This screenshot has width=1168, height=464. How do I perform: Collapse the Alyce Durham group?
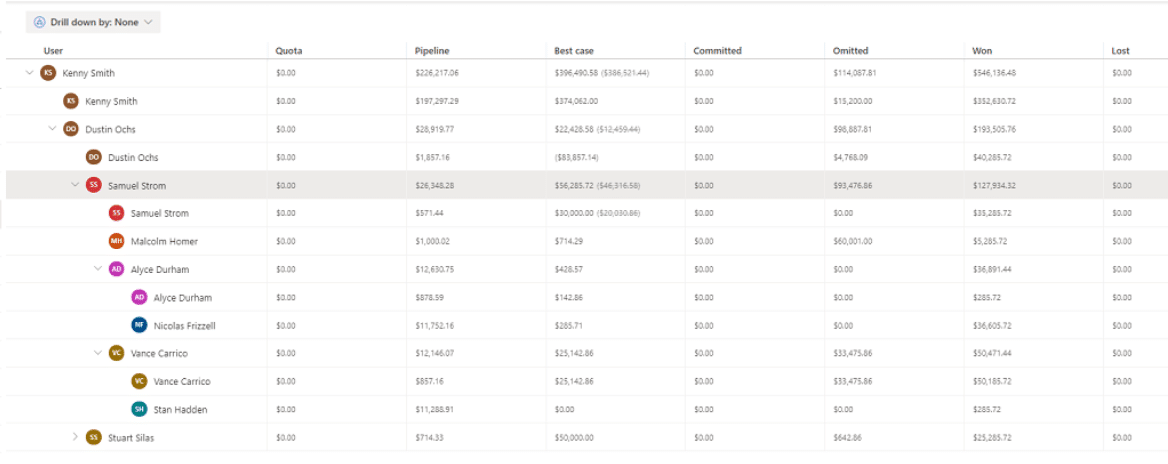98,269
